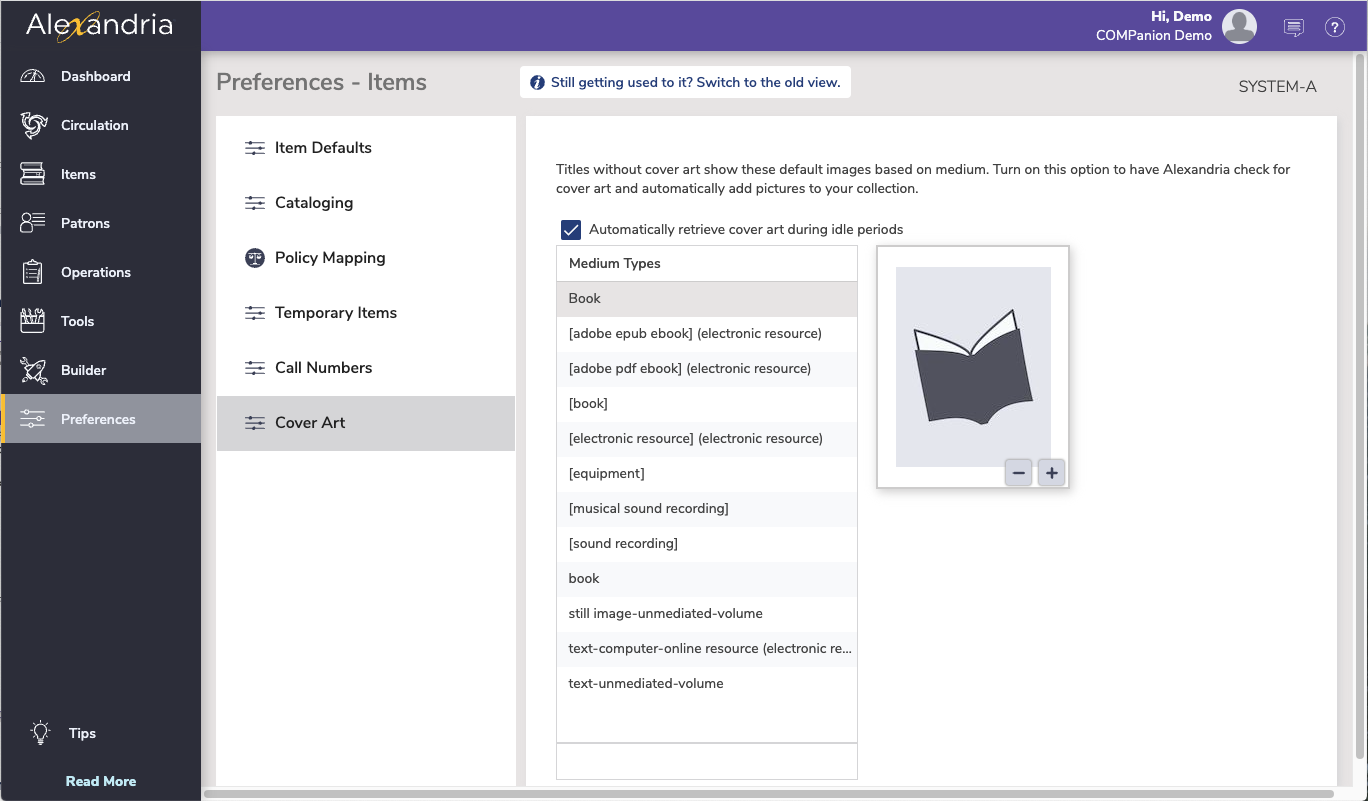The height and width of the screenshot is (801, 1368).
Task: Open help question mark icon
Action: pyautogui.click(x=1335, y=27)
